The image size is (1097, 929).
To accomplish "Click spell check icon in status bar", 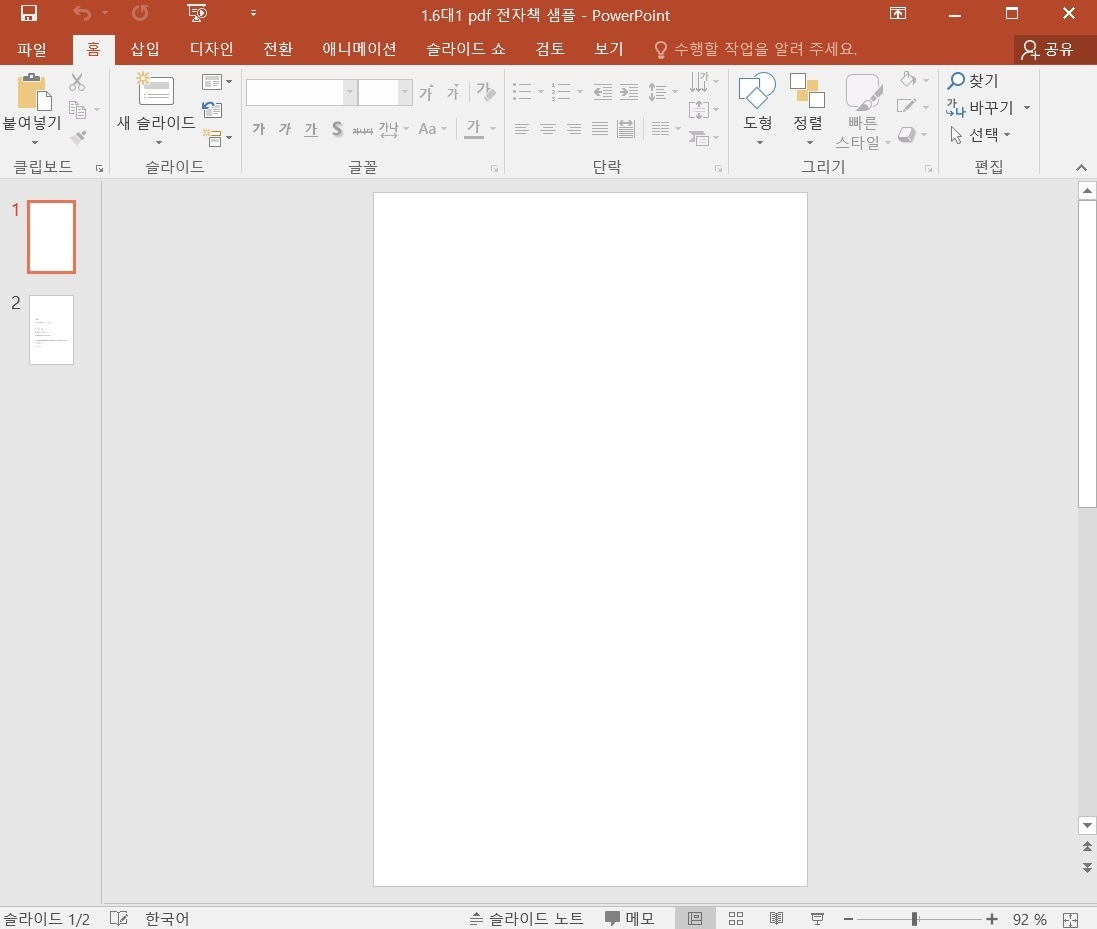I will (119, 919).
